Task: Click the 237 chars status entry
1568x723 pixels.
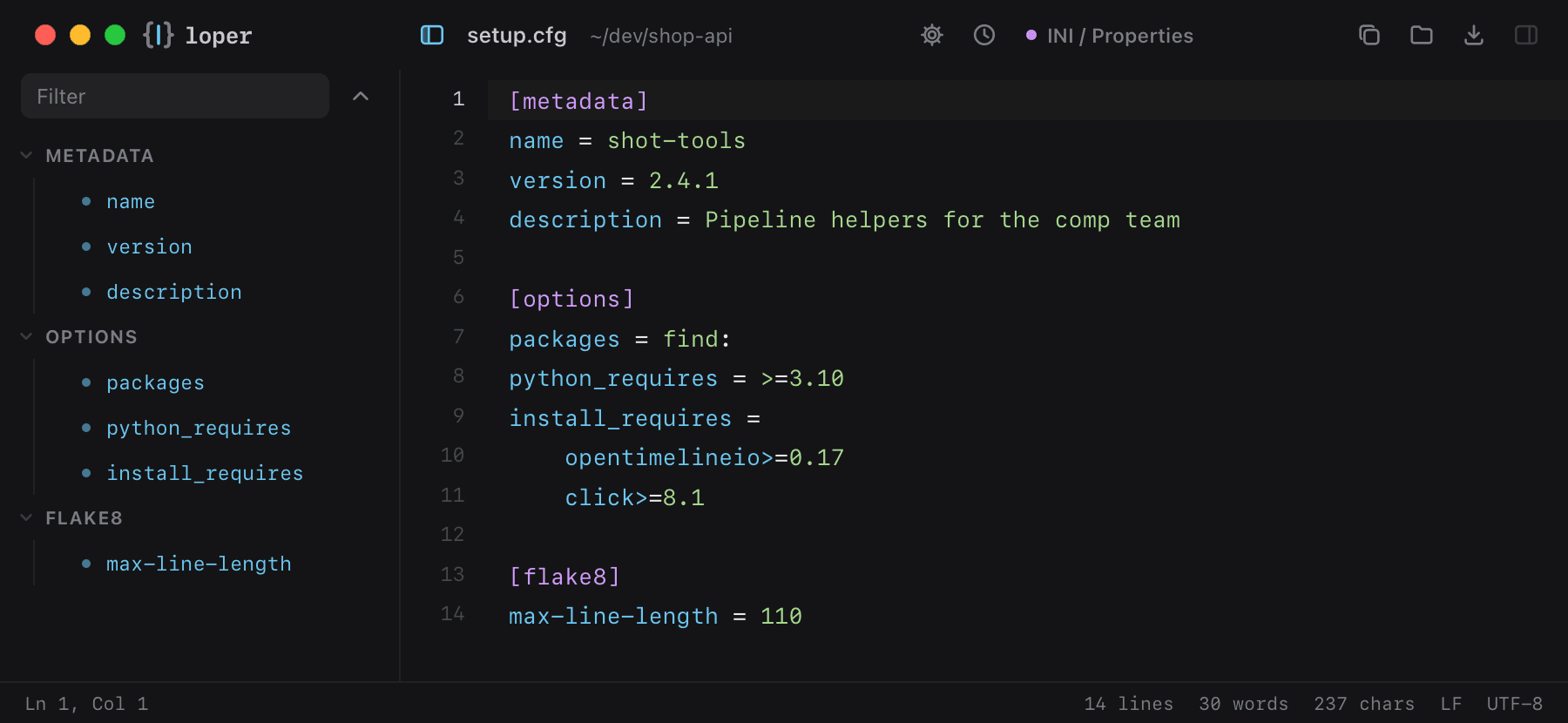Action: pyautogui.click(x=1364, y=704)
